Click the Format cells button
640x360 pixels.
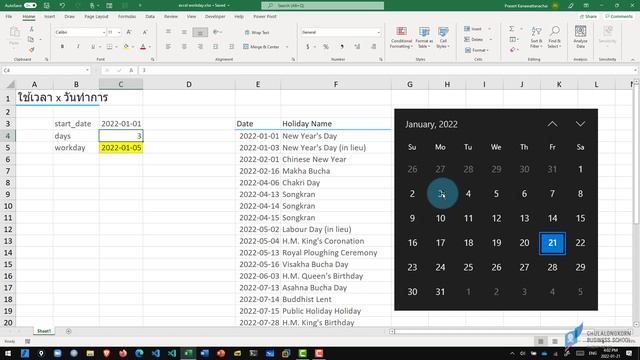click(476, 50)
